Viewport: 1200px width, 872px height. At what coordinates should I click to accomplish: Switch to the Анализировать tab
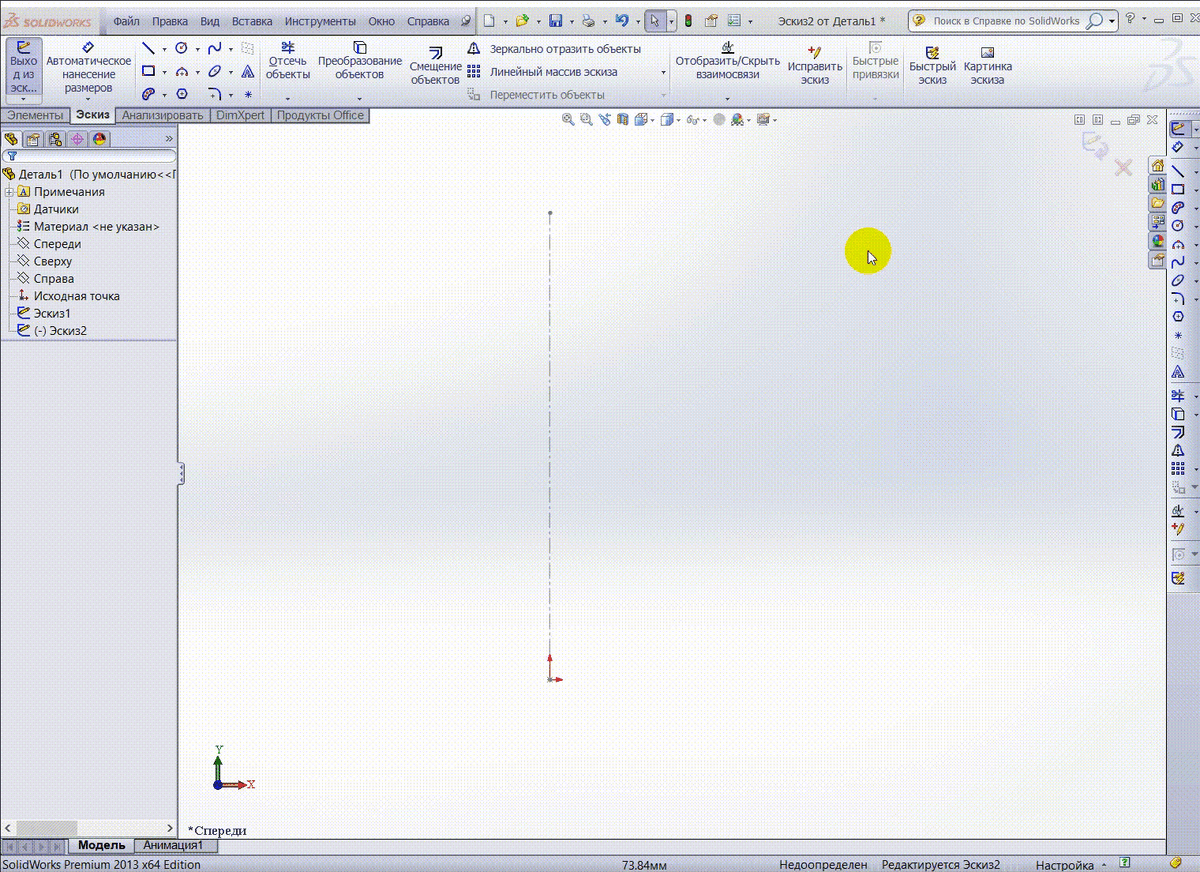[x=162, y=115]
